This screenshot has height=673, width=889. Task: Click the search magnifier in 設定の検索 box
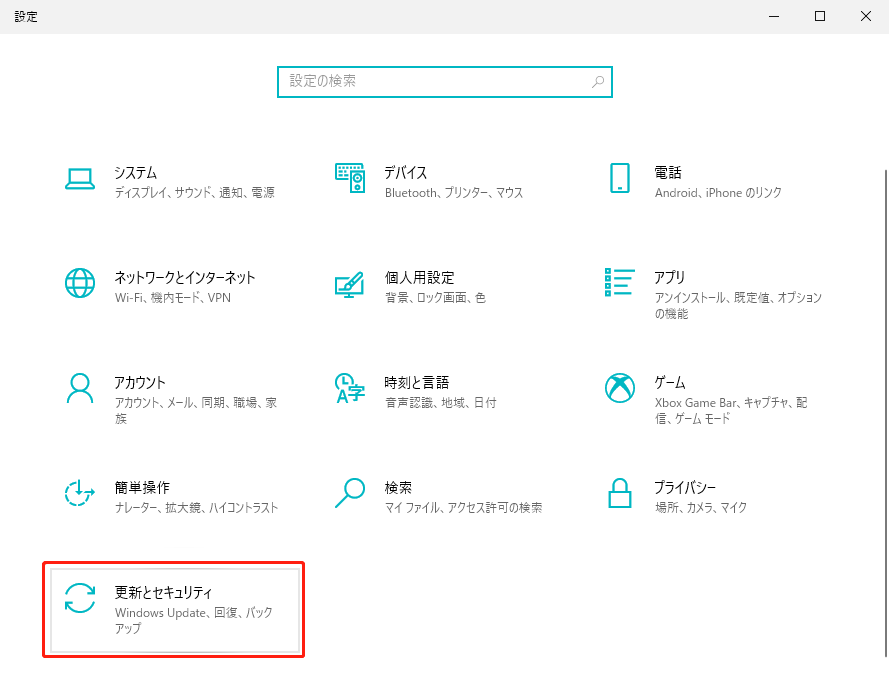coord(598,82)
